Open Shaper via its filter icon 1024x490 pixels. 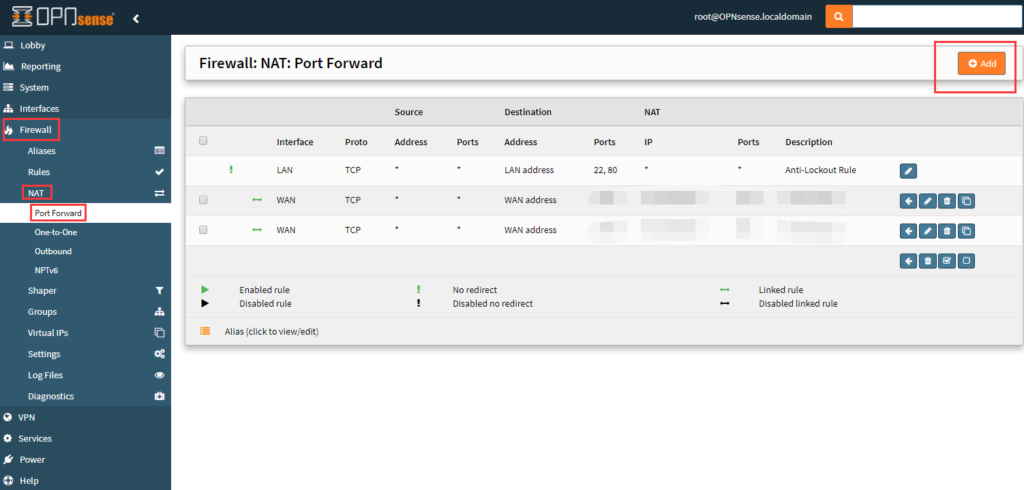pos(159,291)
